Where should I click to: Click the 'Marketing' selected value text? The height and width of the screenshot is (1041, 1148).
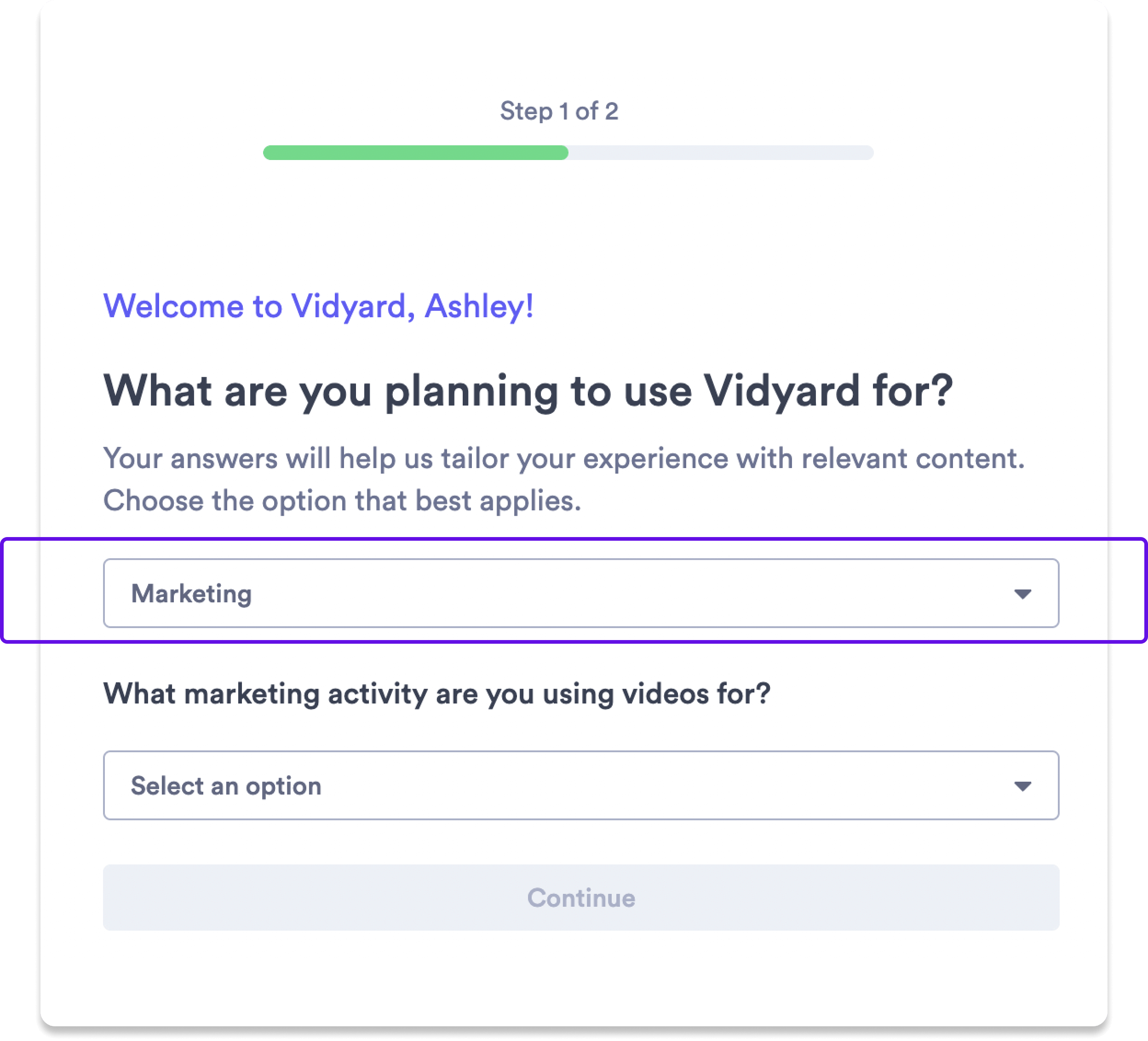tap(191, 594)
